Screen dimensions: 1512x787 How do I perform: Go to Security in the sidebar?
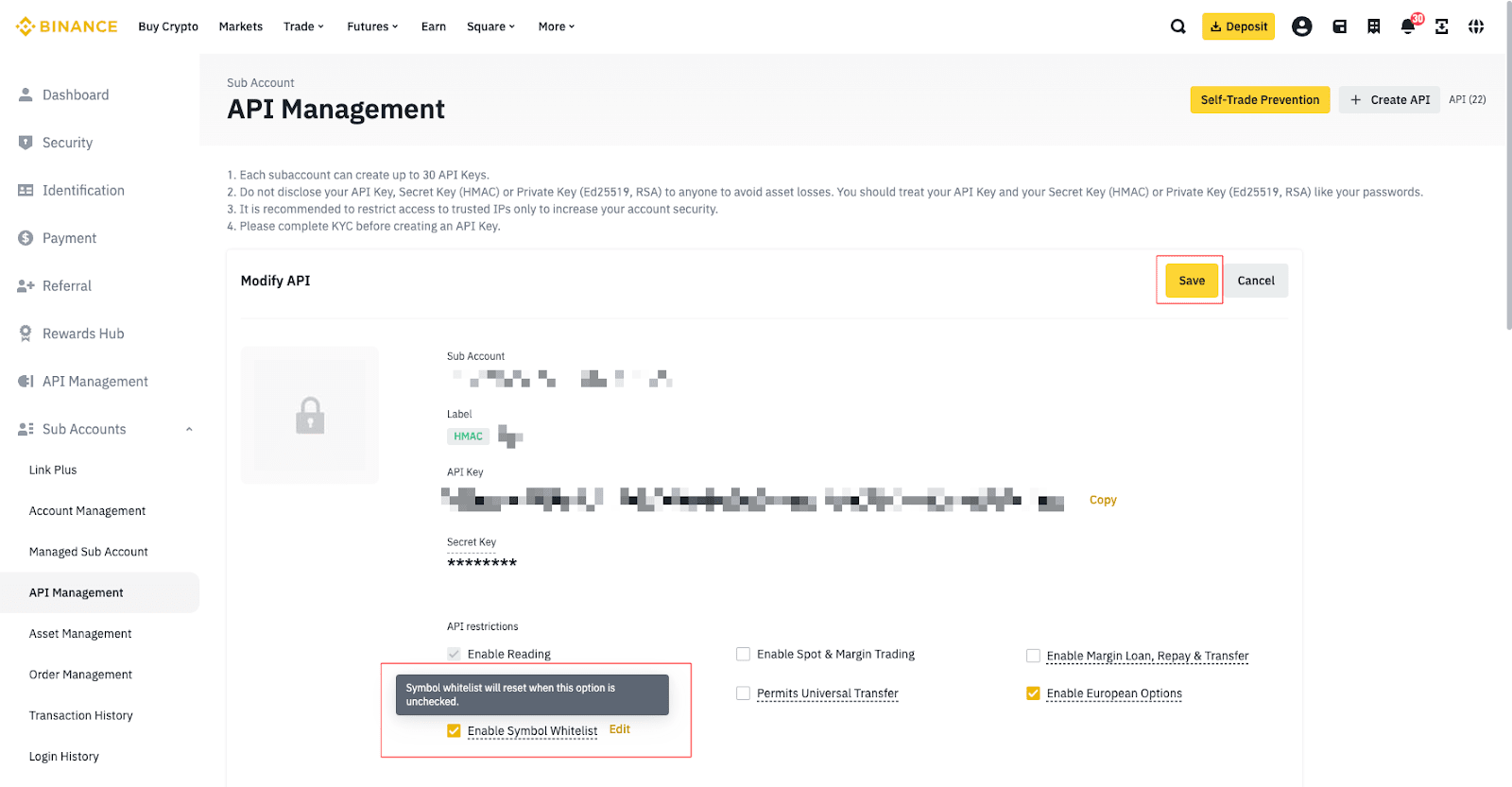(x=67, y=143)
